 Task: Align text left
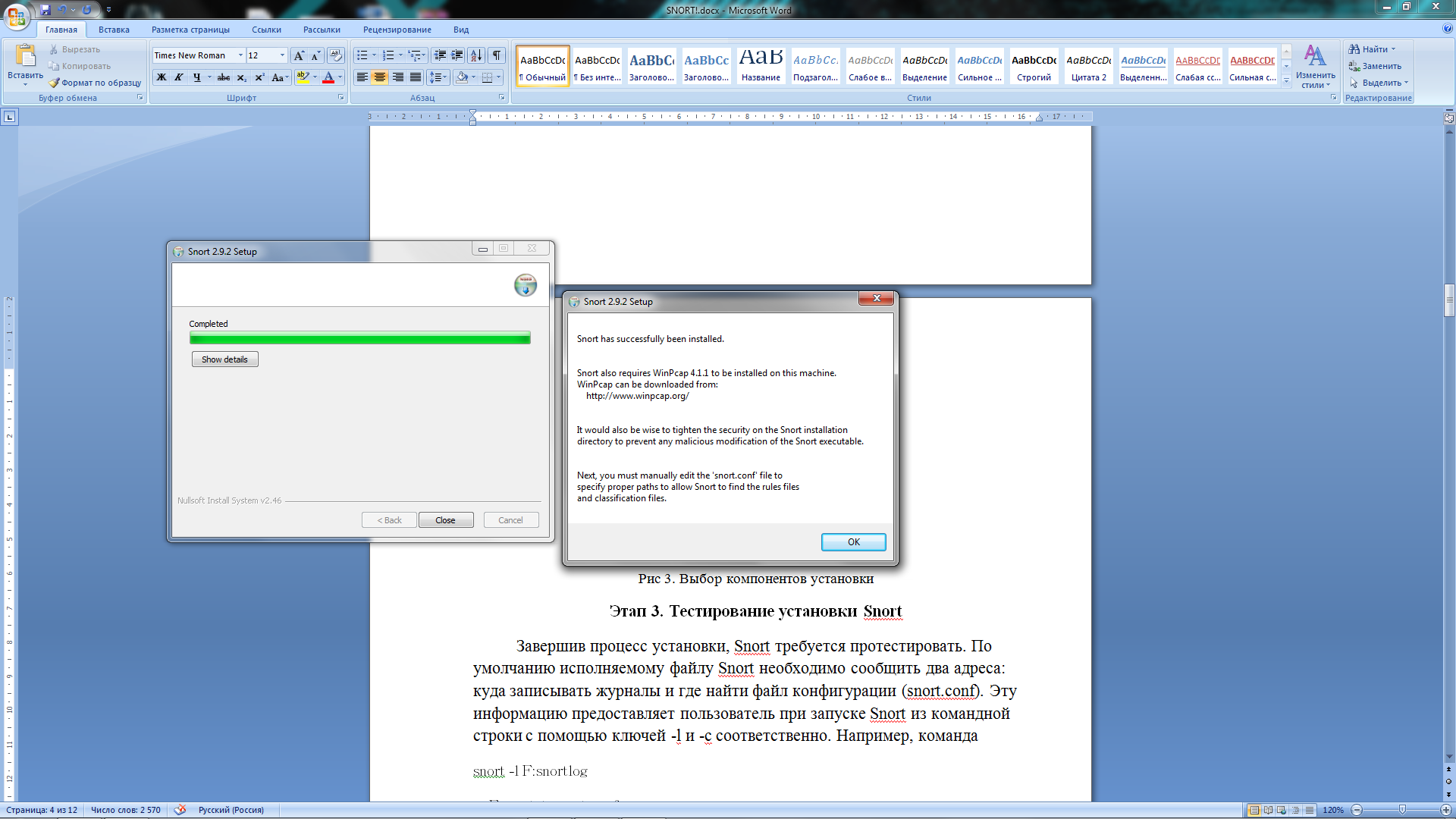point(362,77)
